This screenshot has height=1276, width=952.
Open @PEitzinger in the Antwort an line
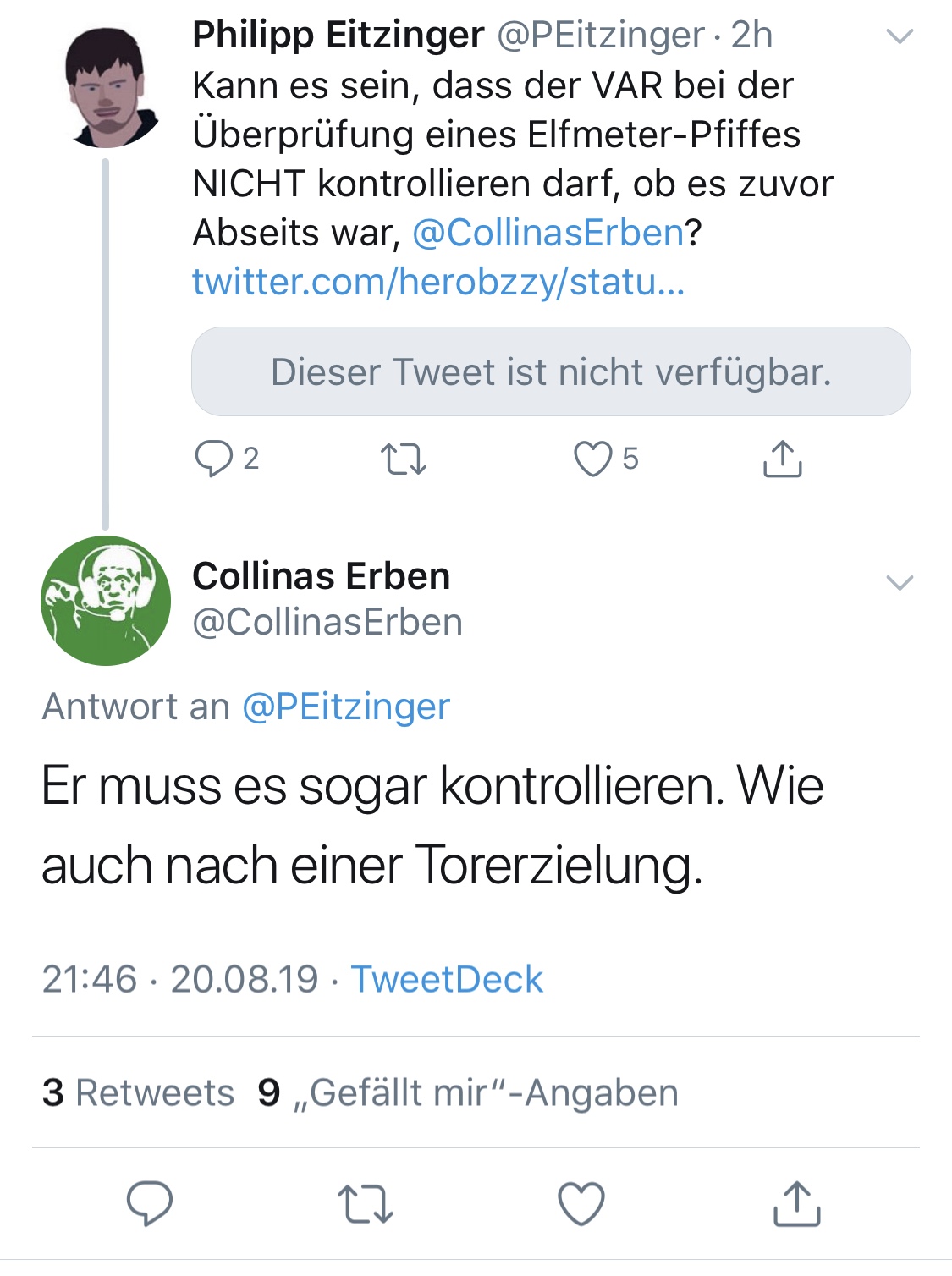coord(346,707)
